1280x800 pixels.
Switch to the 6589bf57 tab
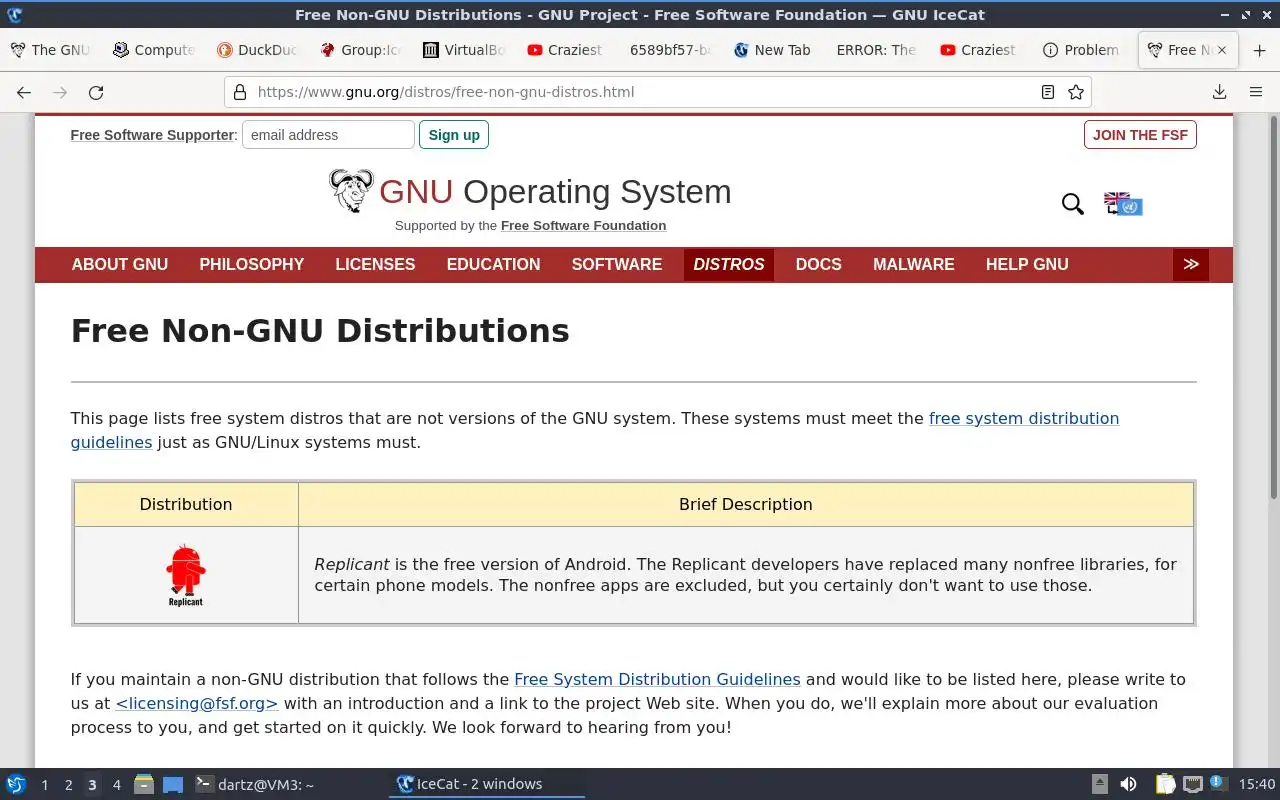tap(670, 50)
